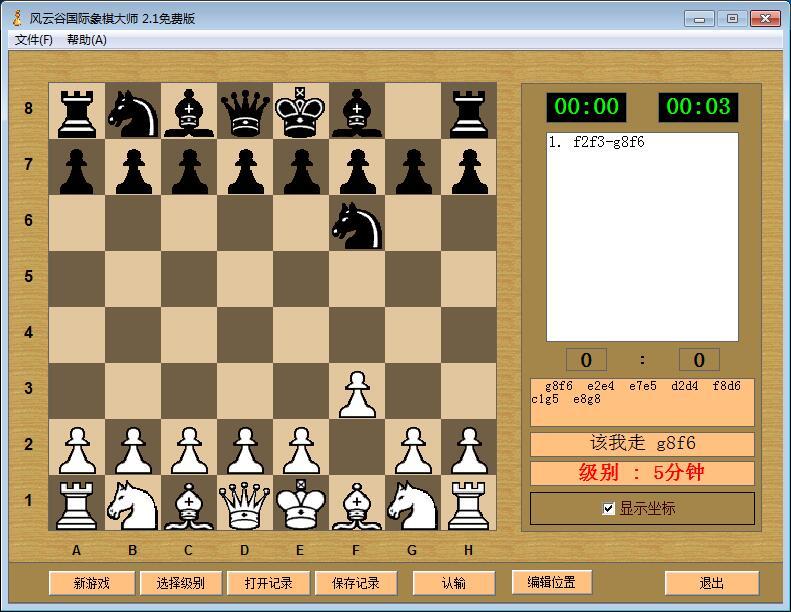This screenshot has height=612, width=791.
Task: Select the white king on e1
Action: pyautogui.click(x=301, y=504)
